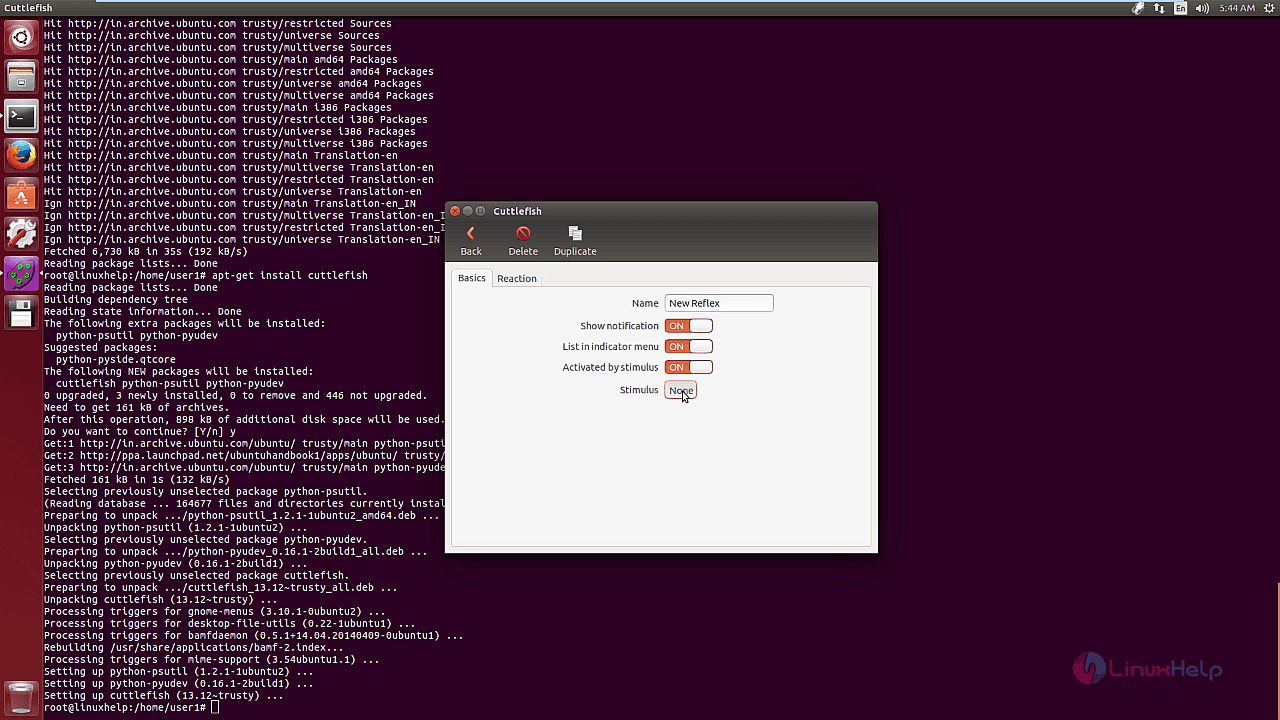Click 'Setting up cuttlefish (13.12~trusty)' line
1280x720 pixels.
163,695
